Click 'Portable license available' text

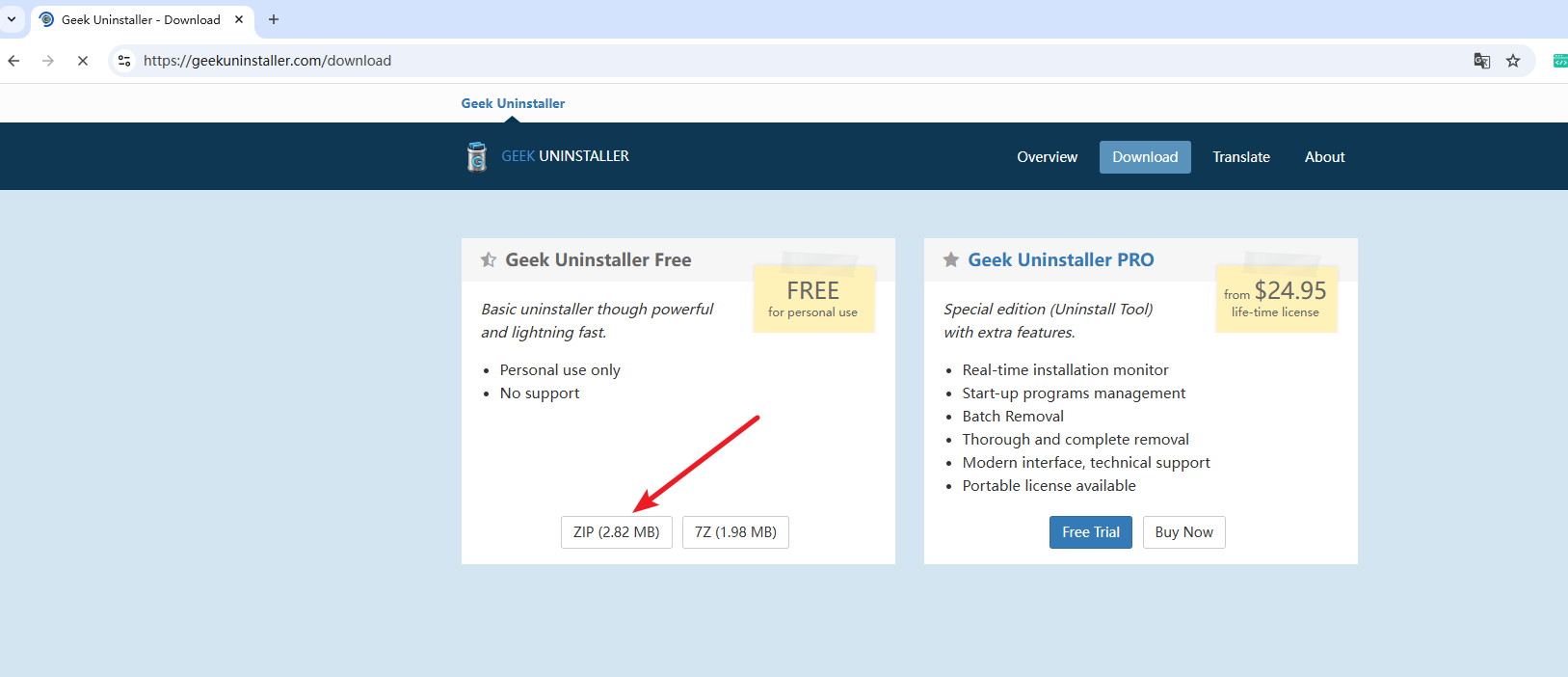point(1049,486)
